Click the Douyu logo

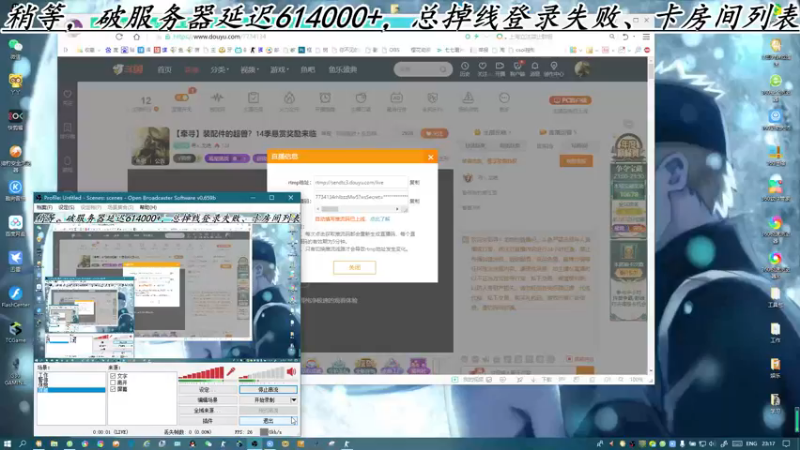point(128,69)
